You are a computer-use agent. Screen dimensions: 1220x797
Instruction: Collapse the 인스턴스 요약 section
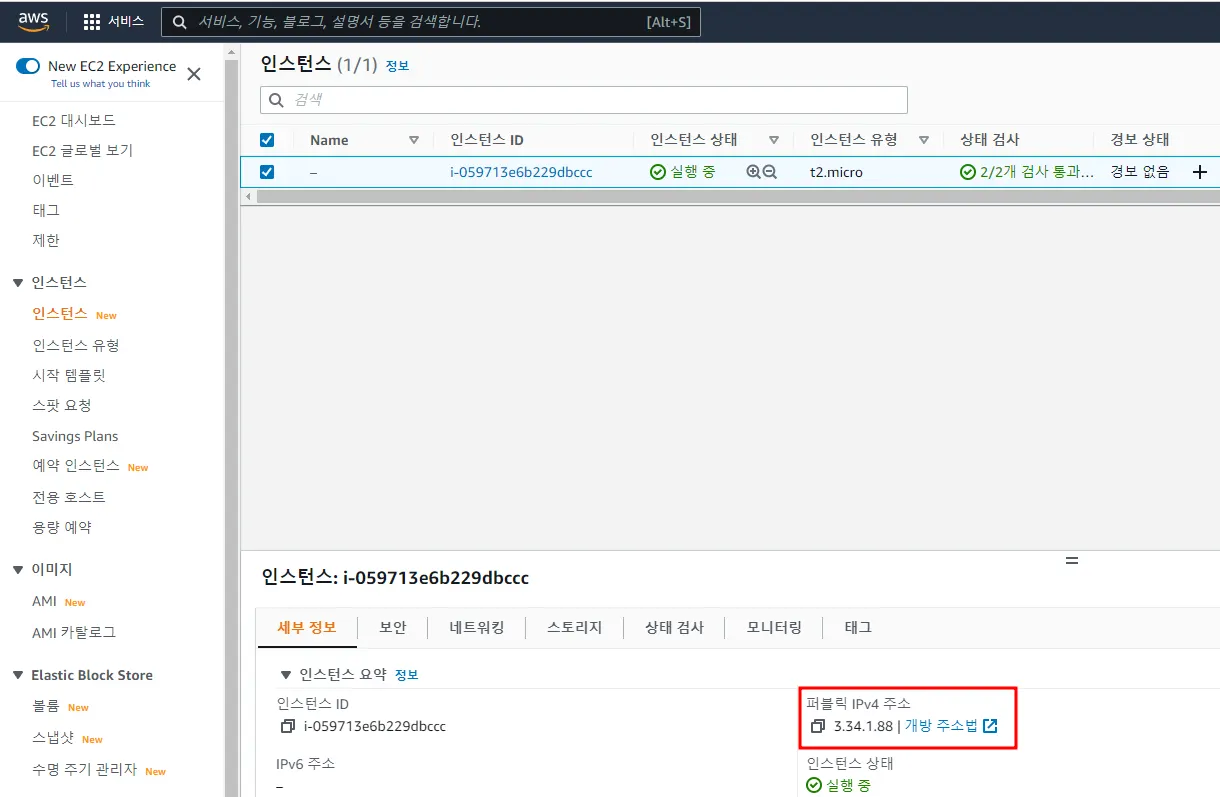(287, 675)
